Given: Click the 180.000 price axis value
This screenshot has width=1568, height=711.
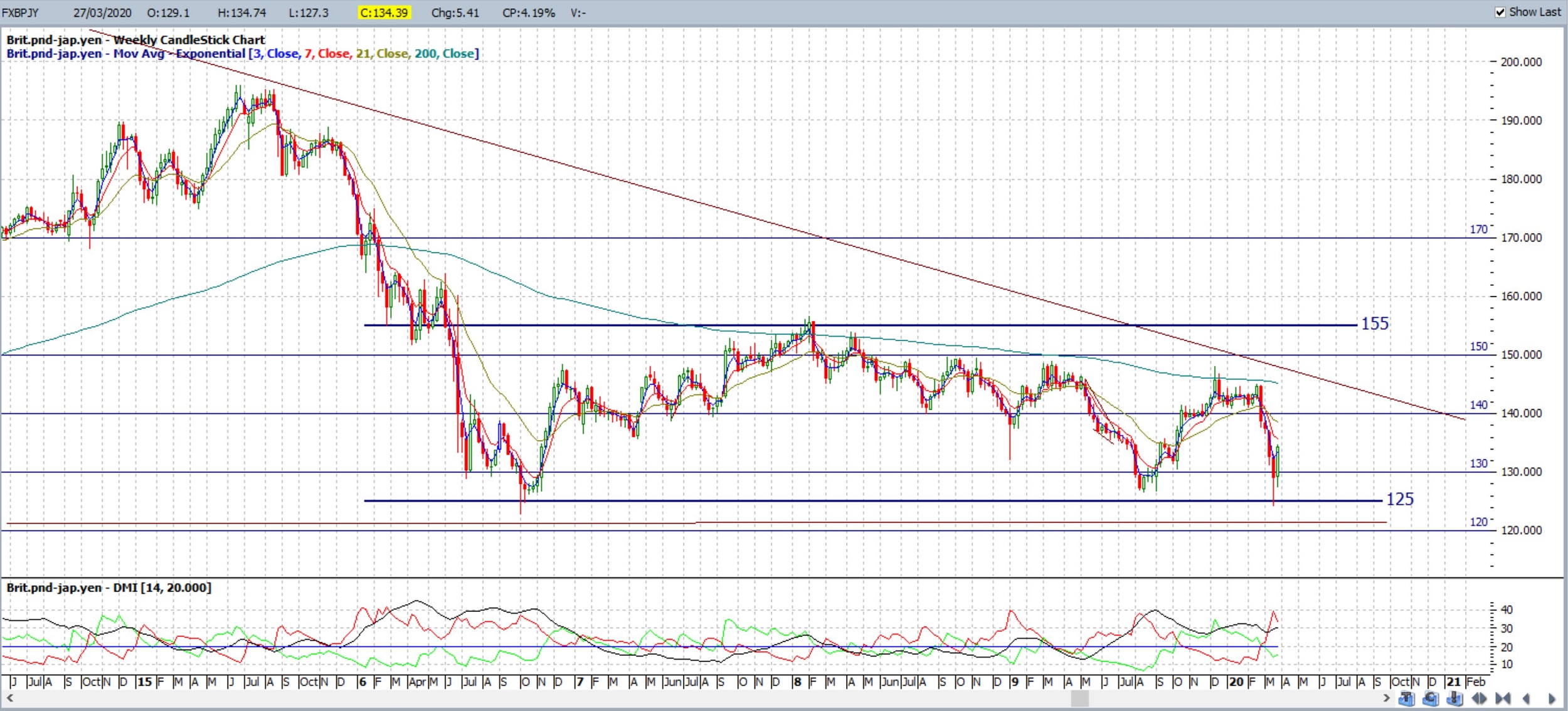Looking at the screenshot, I should (x=1521, y=179).
